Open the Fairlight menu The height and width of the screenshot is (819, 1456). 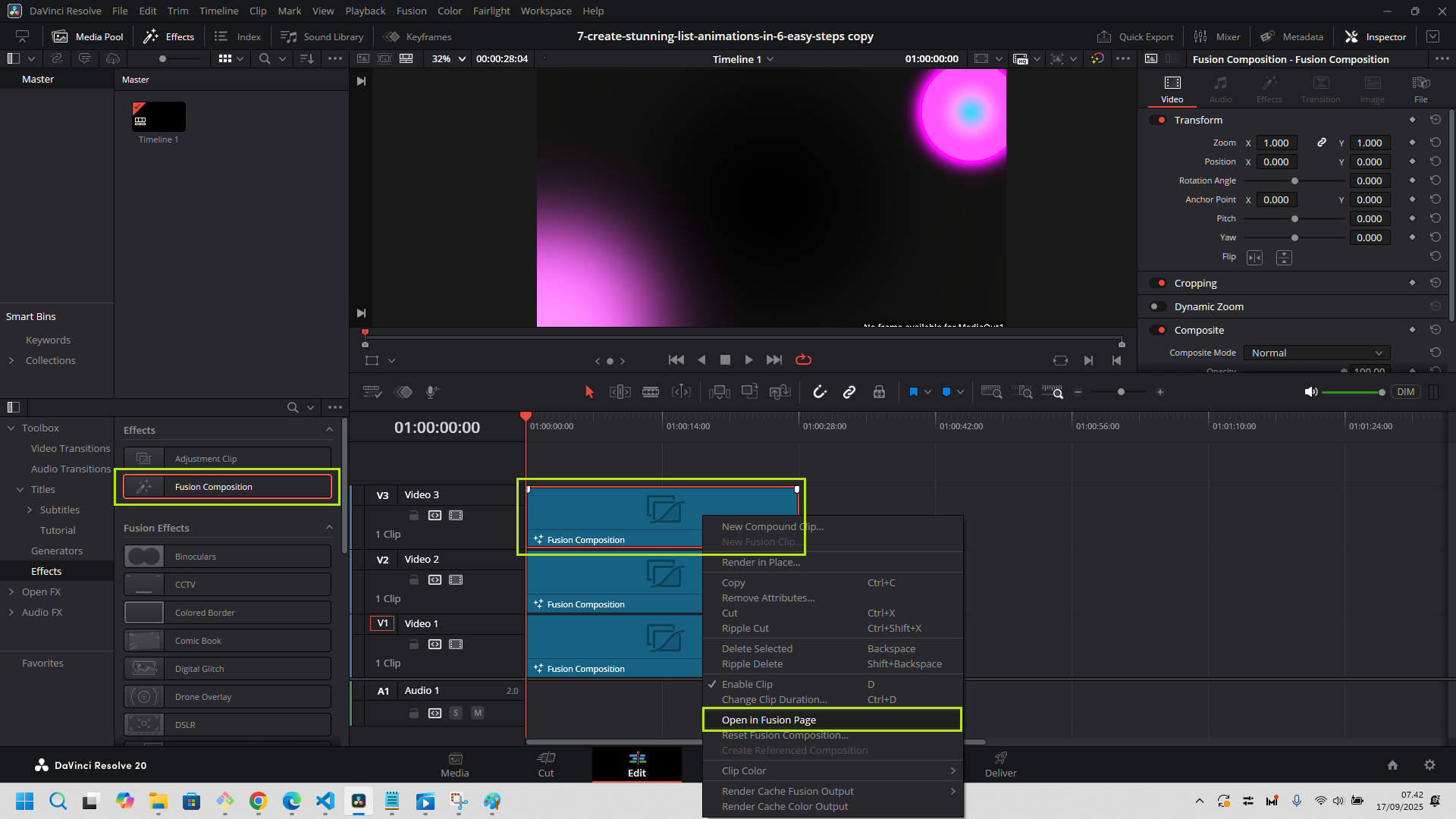click(x=491, y=11)
